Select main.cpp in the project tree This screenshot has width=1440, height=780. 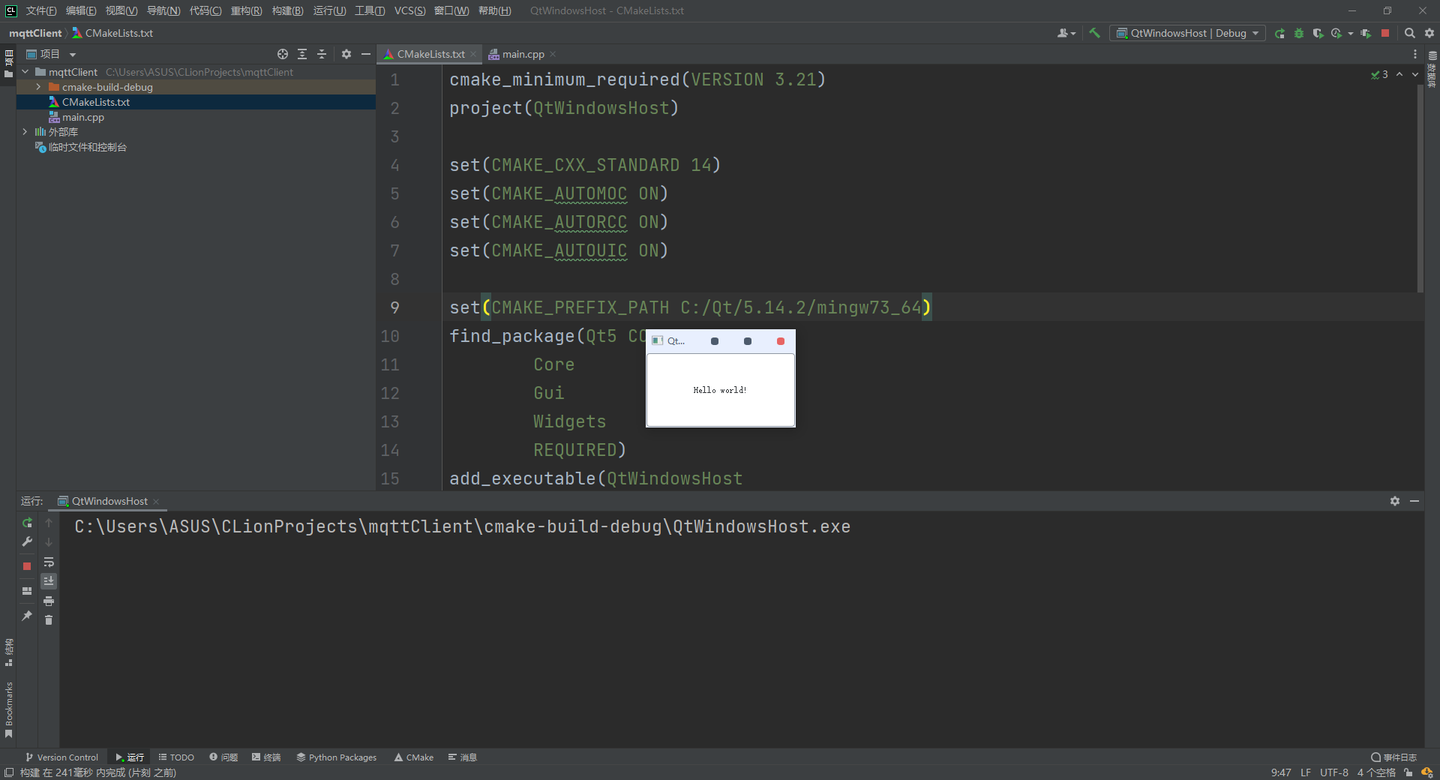(83, 117)
